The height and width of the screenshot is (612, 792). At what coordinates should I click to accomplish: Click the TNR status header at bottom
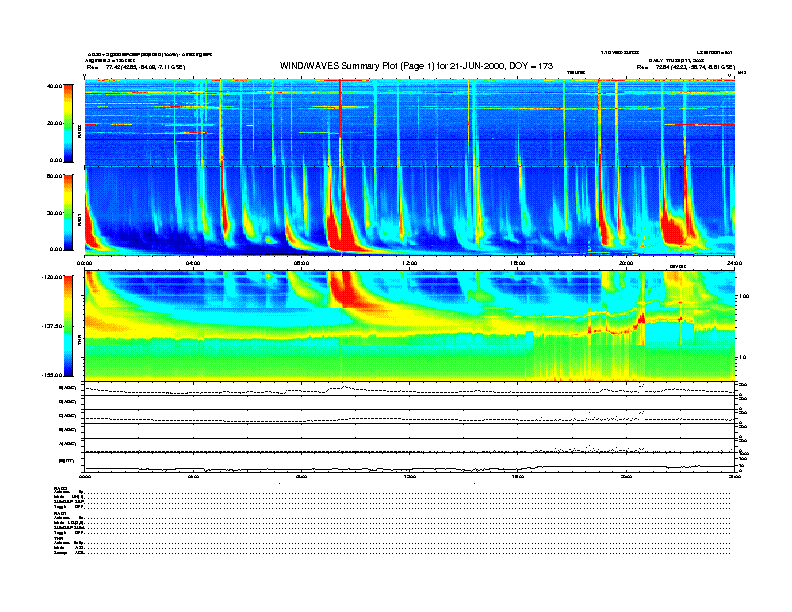60,538
